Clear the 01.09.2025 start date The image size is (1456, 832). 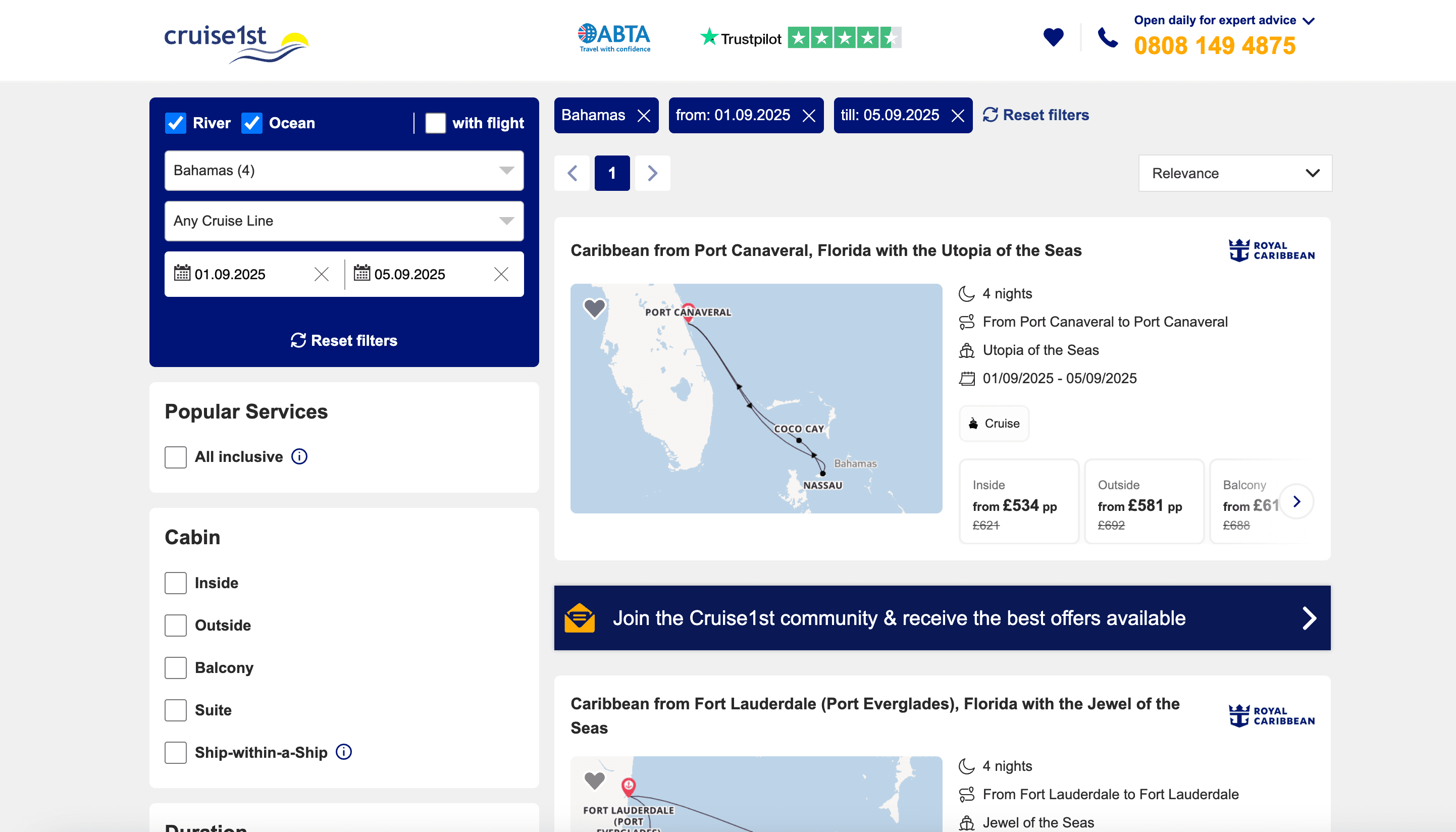pyautogui.click(x=322, y=274)
